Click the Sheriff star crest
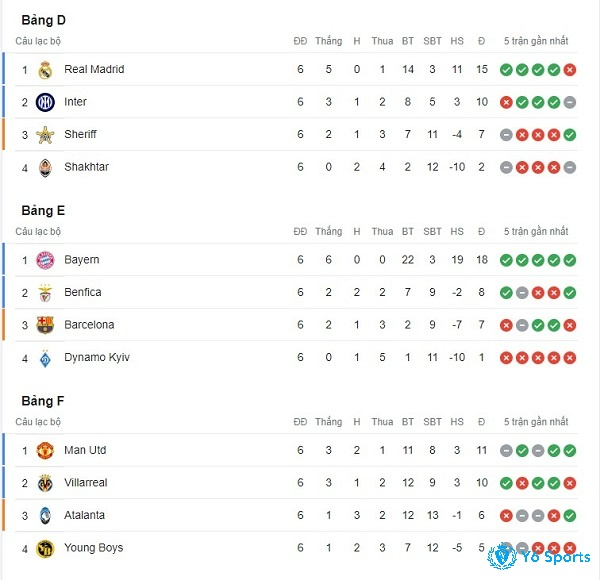Screen dimensions: 600x580 (45, 135)
